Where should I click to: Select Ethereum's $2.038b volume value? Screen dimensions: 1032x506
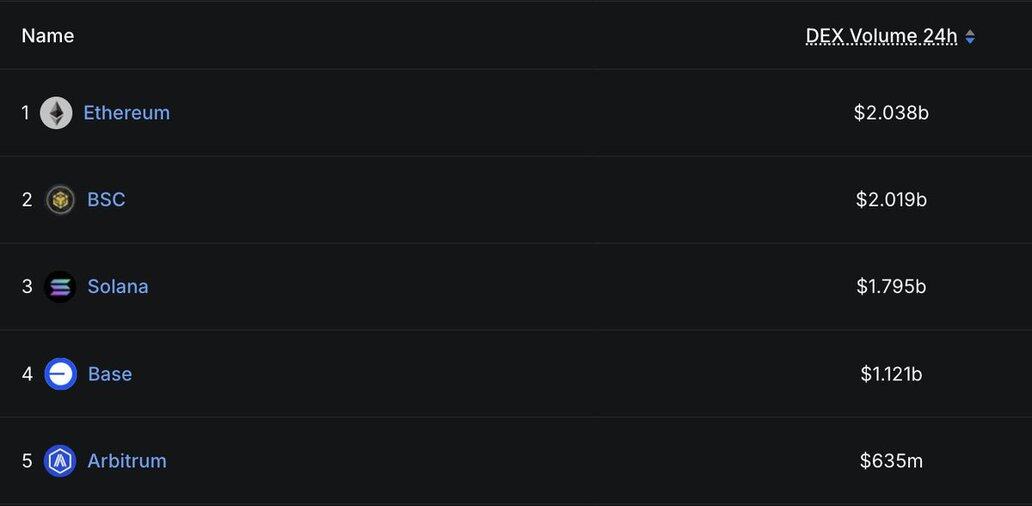(x=891, y=113)
